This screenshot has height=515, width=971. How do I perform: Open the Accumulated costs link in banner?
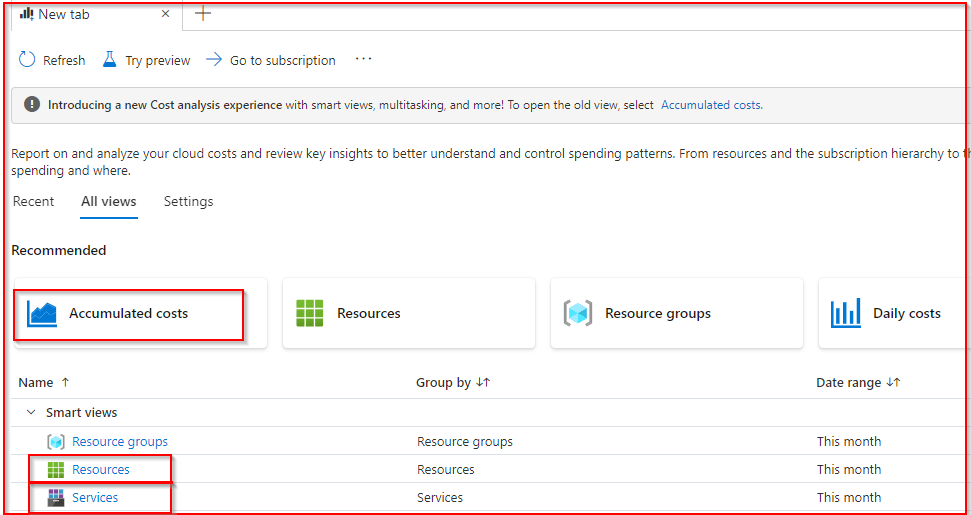(711, 104)
